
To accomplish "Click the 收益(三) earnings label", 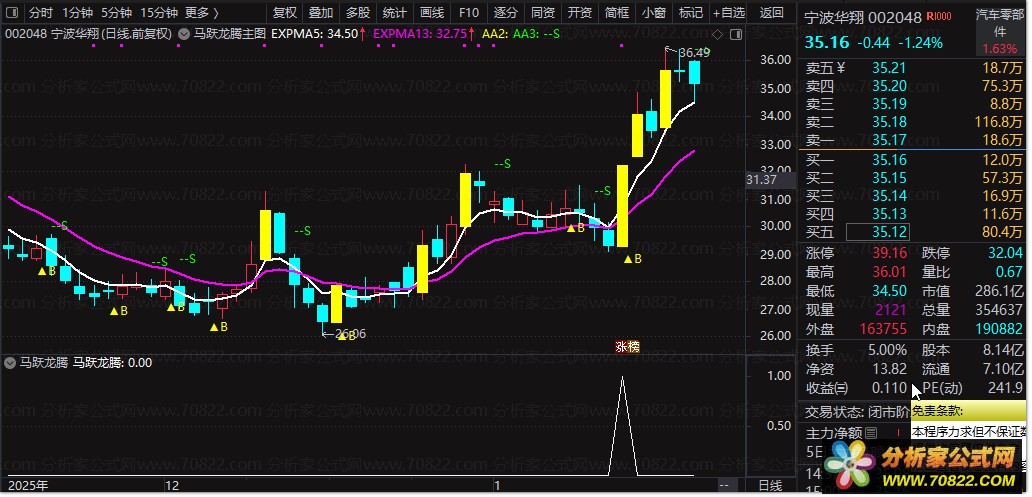I will (x=827, y=388).
